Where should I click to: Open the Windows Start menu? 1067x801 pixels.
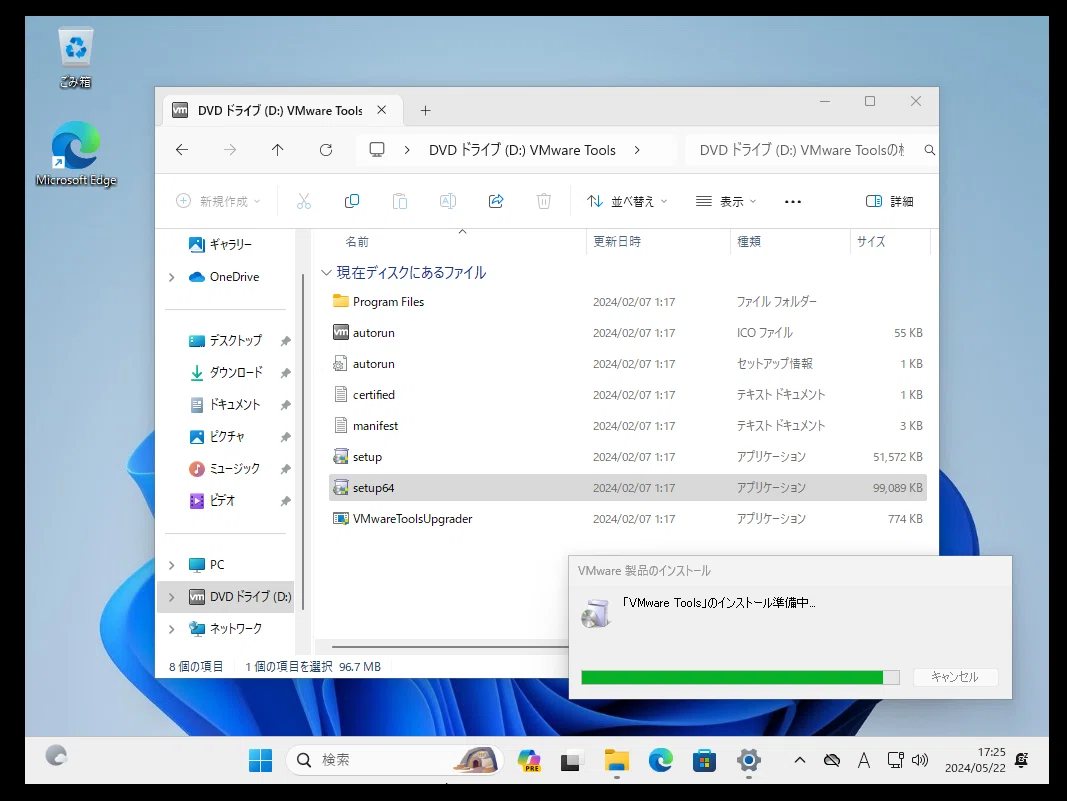260,760
